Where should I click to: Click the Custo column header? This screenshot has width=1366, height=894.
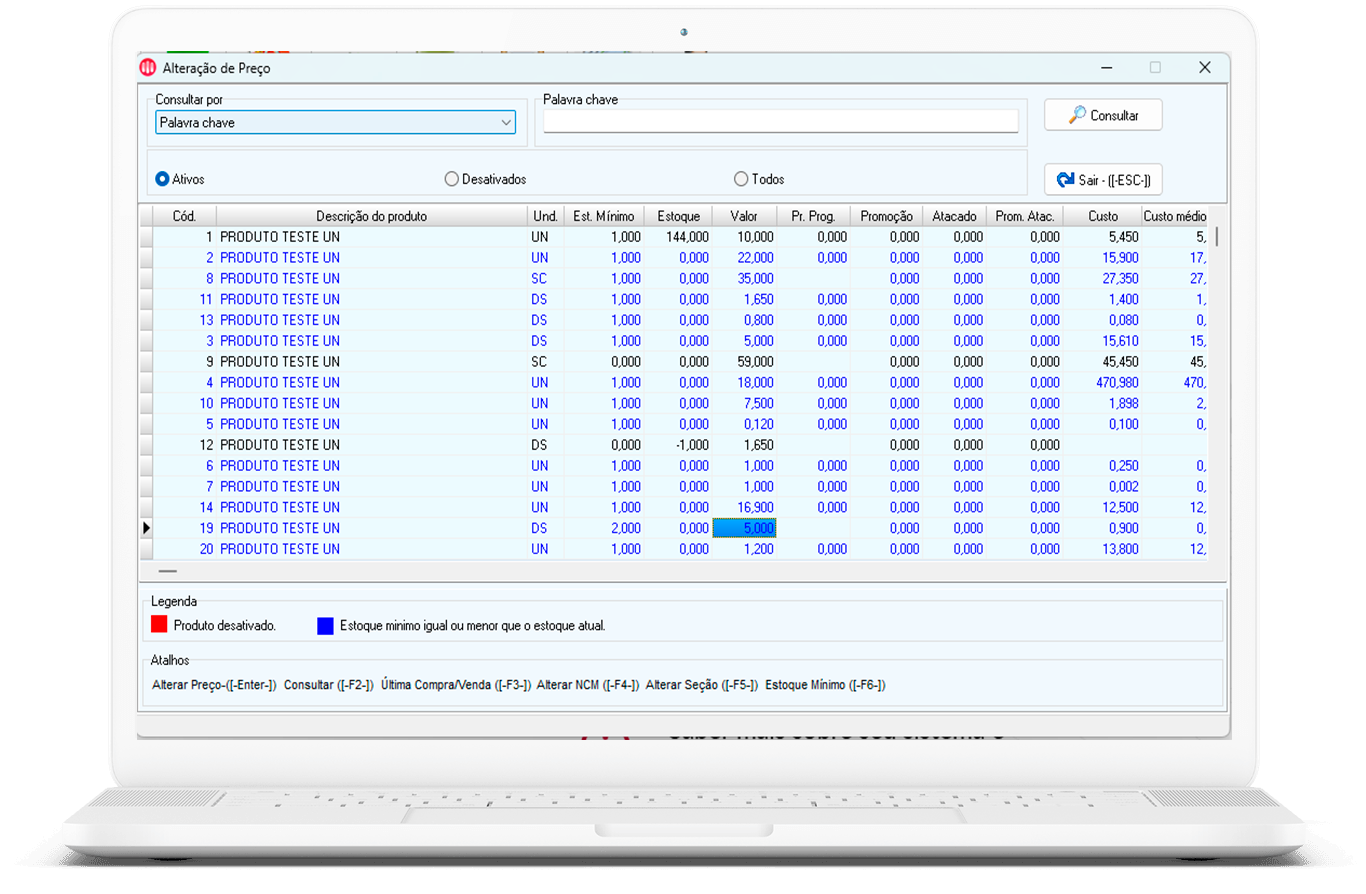pos(1102,216)
